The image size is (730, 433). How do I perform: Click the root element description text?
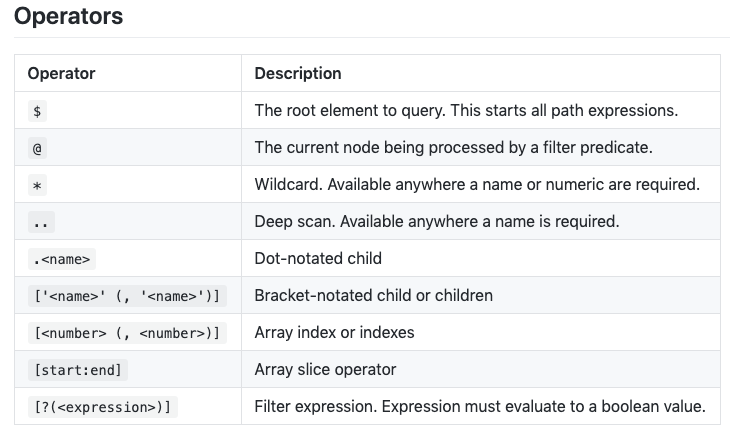click(466, 110)
